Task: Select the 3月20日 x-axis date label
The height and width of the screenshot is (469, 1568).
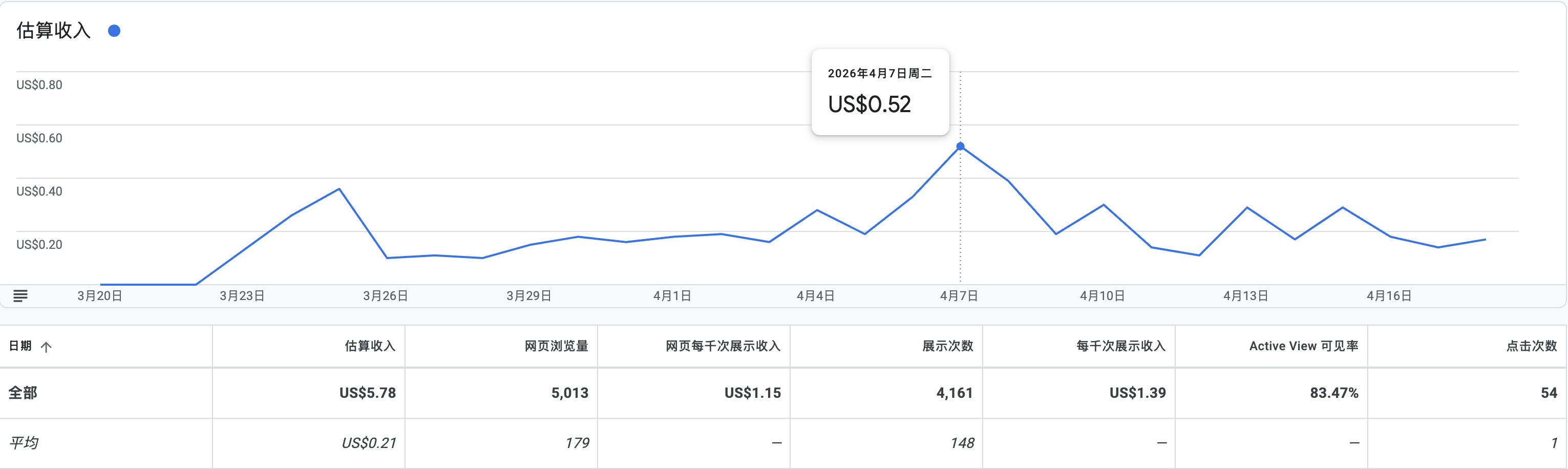Action: tap(100, 296)
